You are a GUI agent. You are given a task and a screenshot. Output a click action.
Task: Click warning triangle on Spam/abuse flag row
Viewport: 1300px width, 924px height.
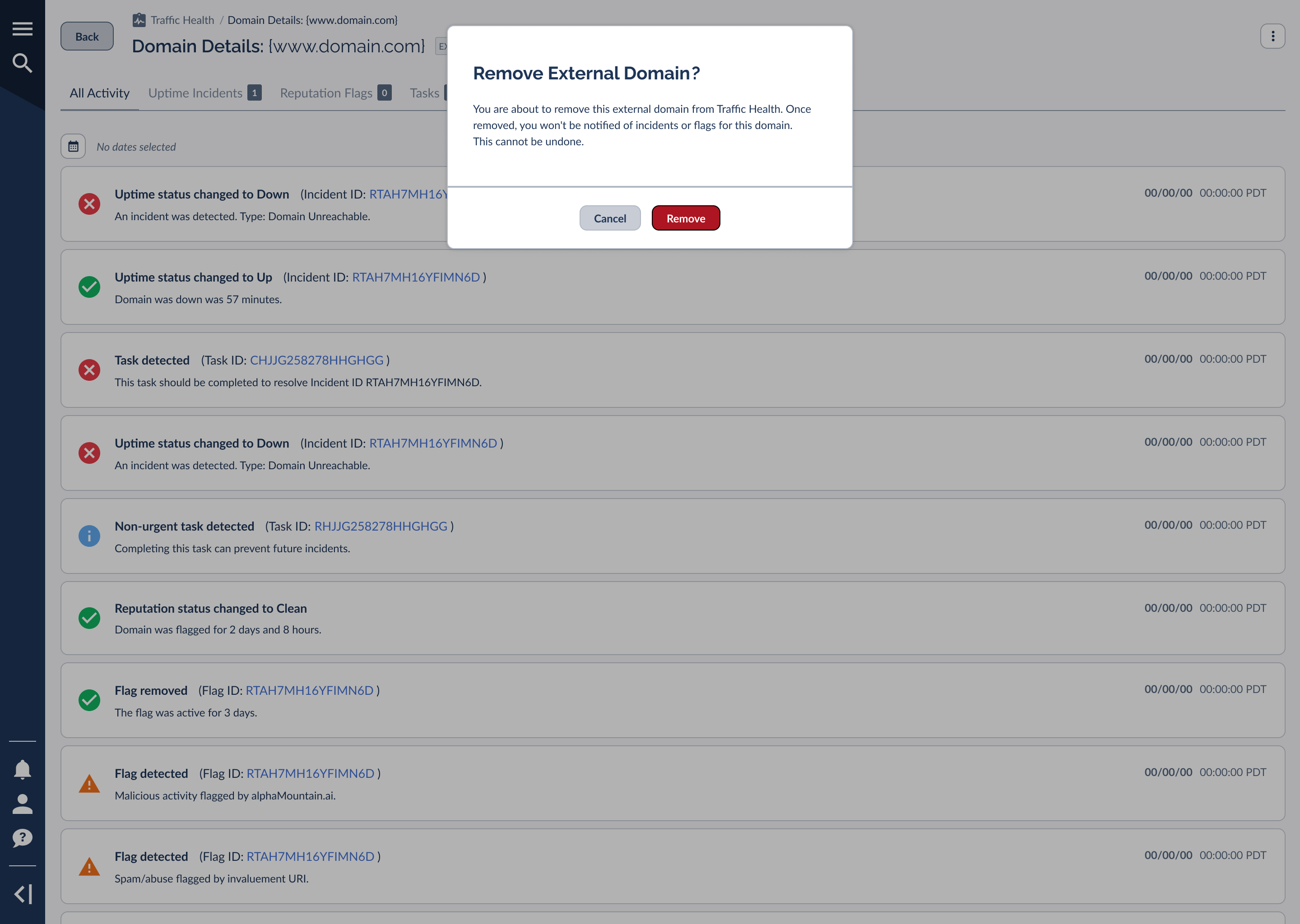point(89,867)
